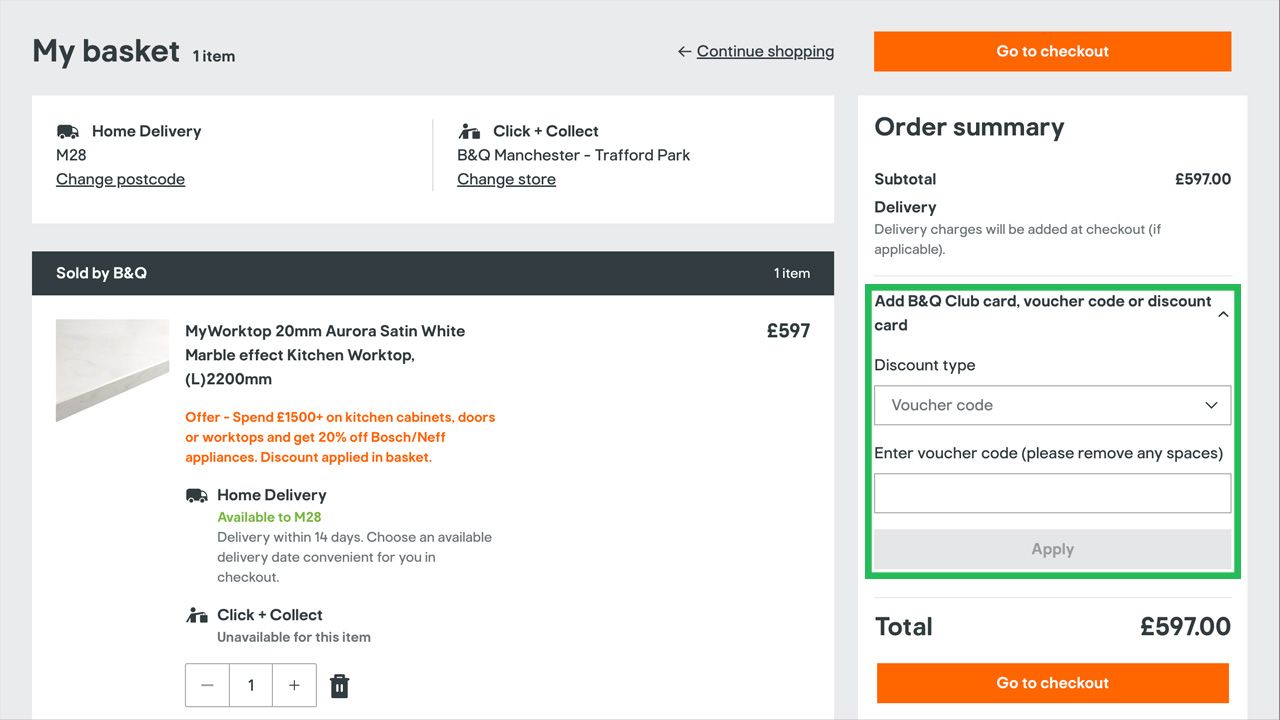
Task: Open the MyWorktop Aurora Satin White product title
Action: point(325,355)
